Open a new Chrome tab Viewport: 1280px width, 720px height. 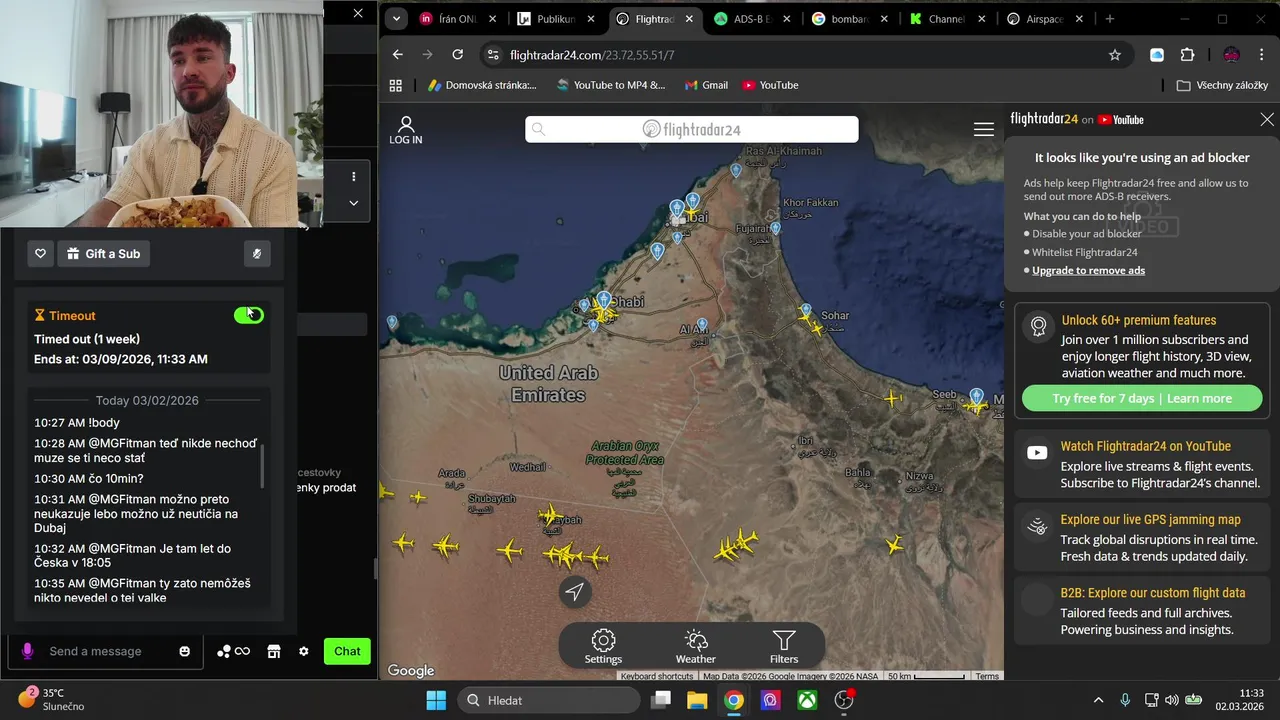coord(1109,18)
